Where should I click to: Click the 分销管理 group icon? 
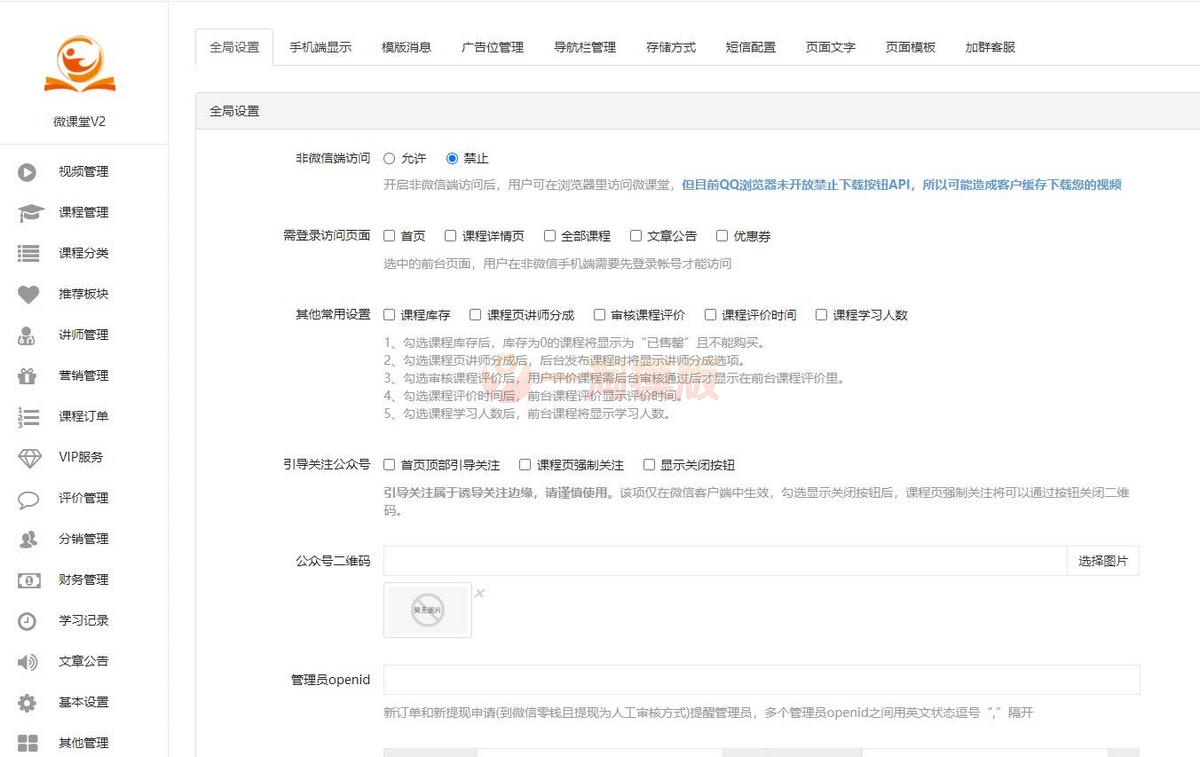[30, 538]
